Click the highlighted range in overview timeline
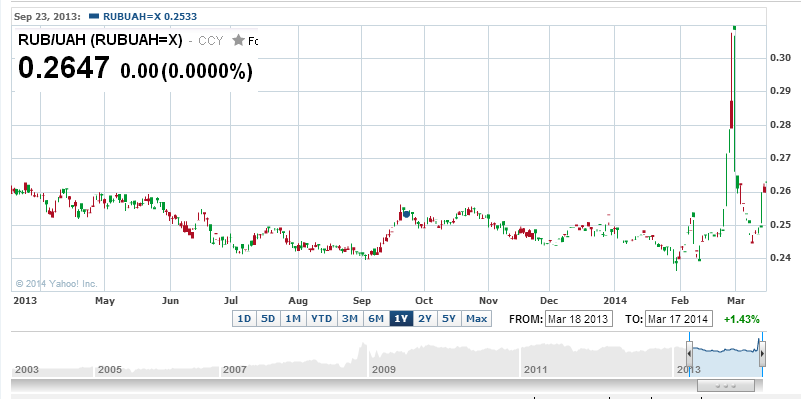This screenshot has width=801, height=399. (x=726, y=354)
